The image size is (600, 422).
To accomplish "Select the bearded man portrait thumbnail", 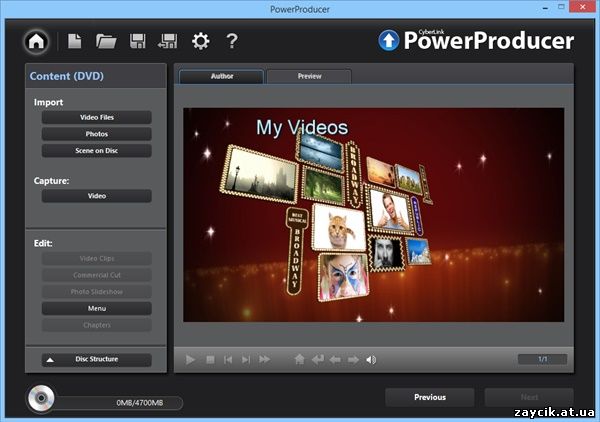I will [386, 253].
